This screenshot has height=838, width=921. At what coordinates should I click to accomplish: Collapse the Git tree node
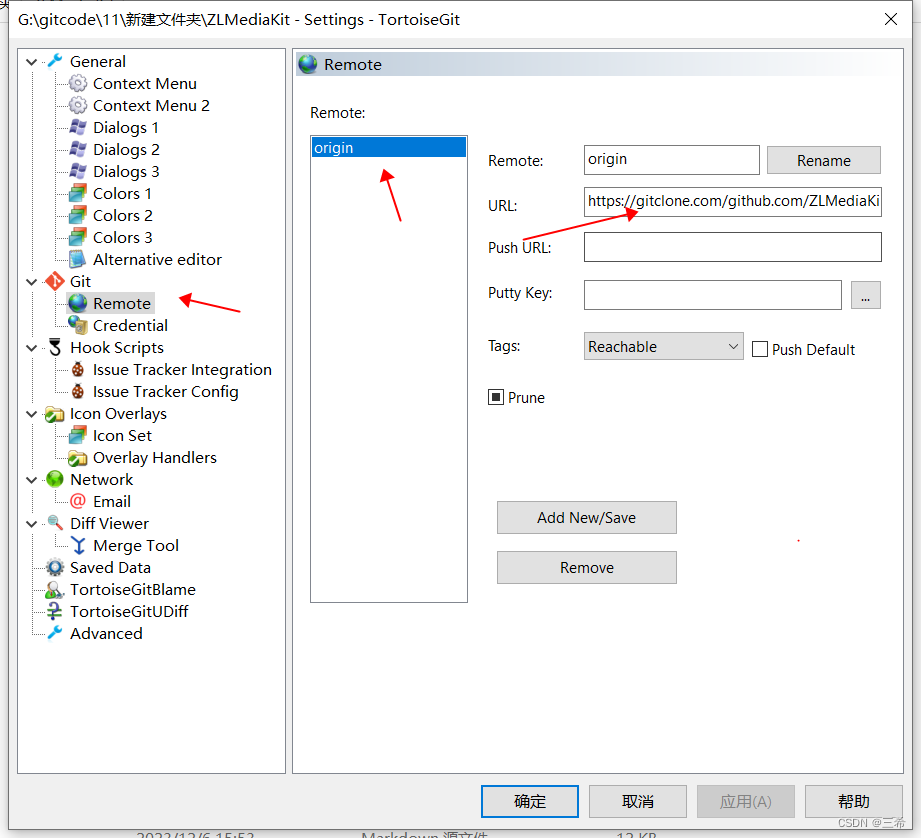[32, 282]
